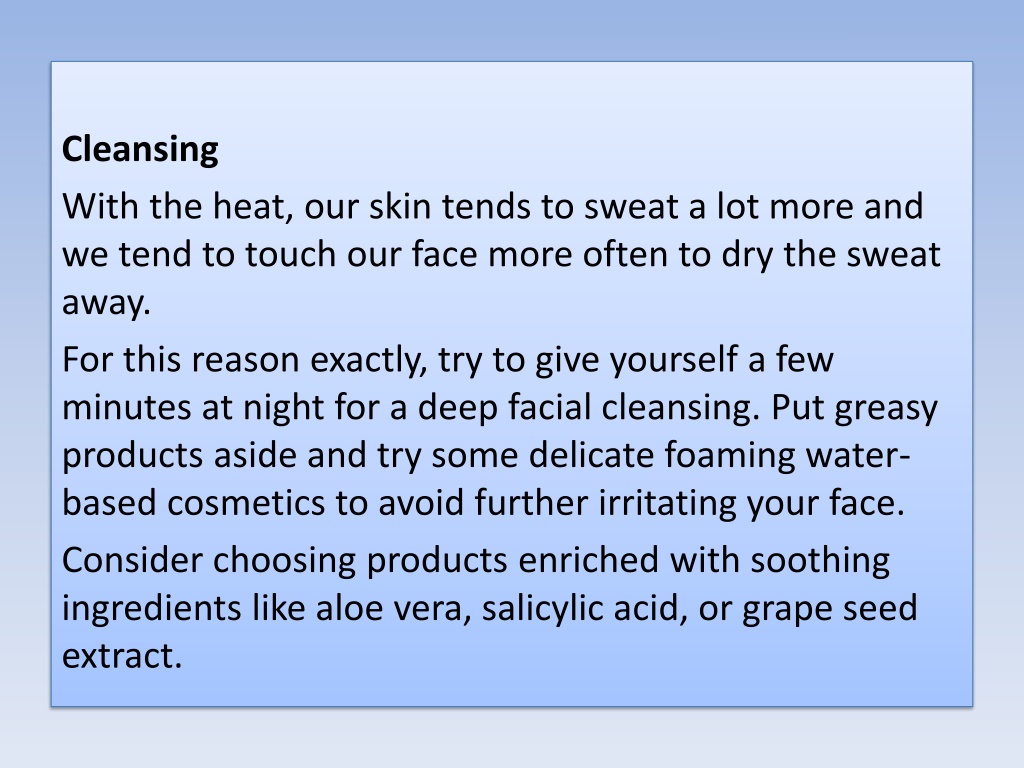Click the empty area above the Cleansing heading
Image resolution: width=1024 pixels, height=768 pixels.
click(x=512, y=95)
